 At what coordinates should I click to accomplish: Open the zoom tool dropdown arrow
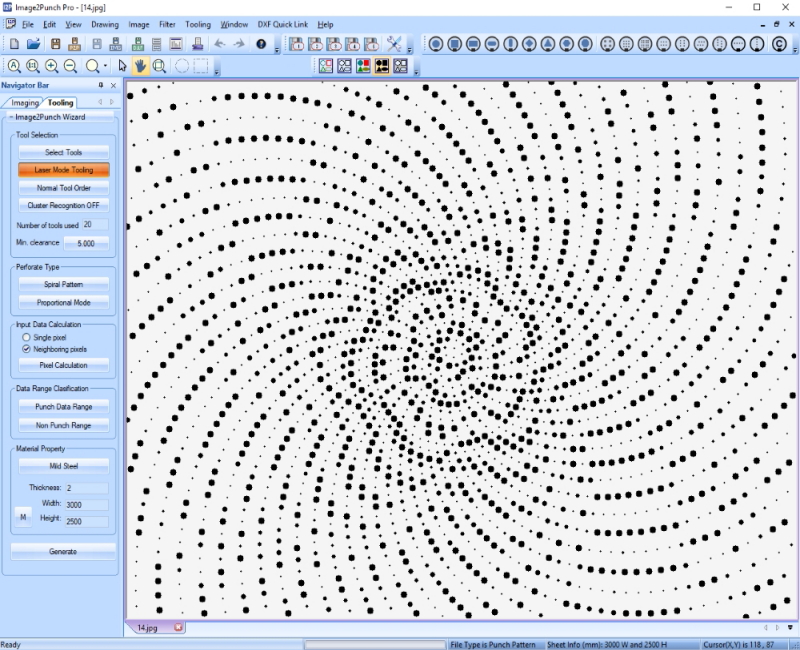pos(106,66)
